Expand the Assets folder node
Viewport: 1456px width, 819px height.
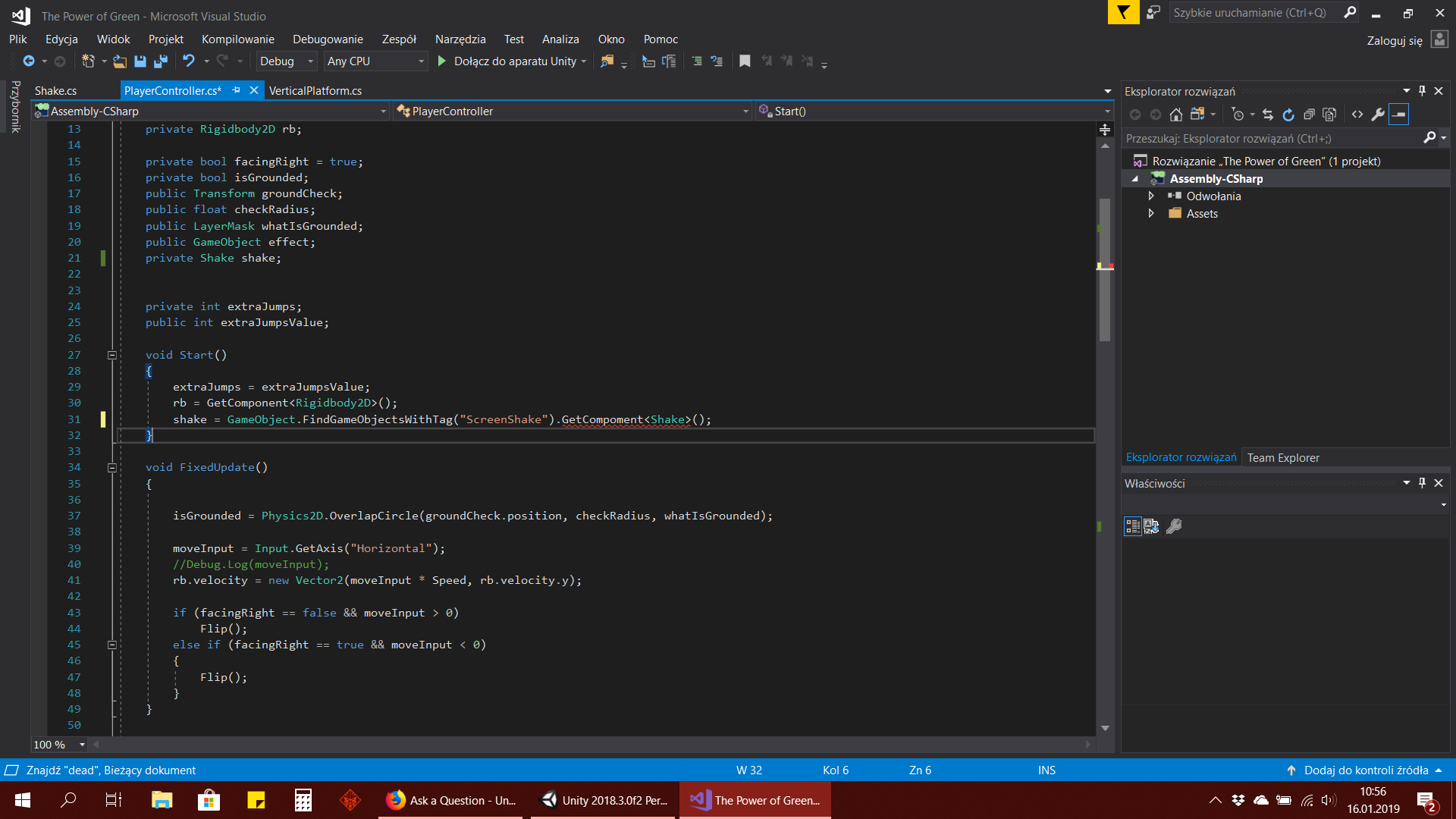[1151, 214]
